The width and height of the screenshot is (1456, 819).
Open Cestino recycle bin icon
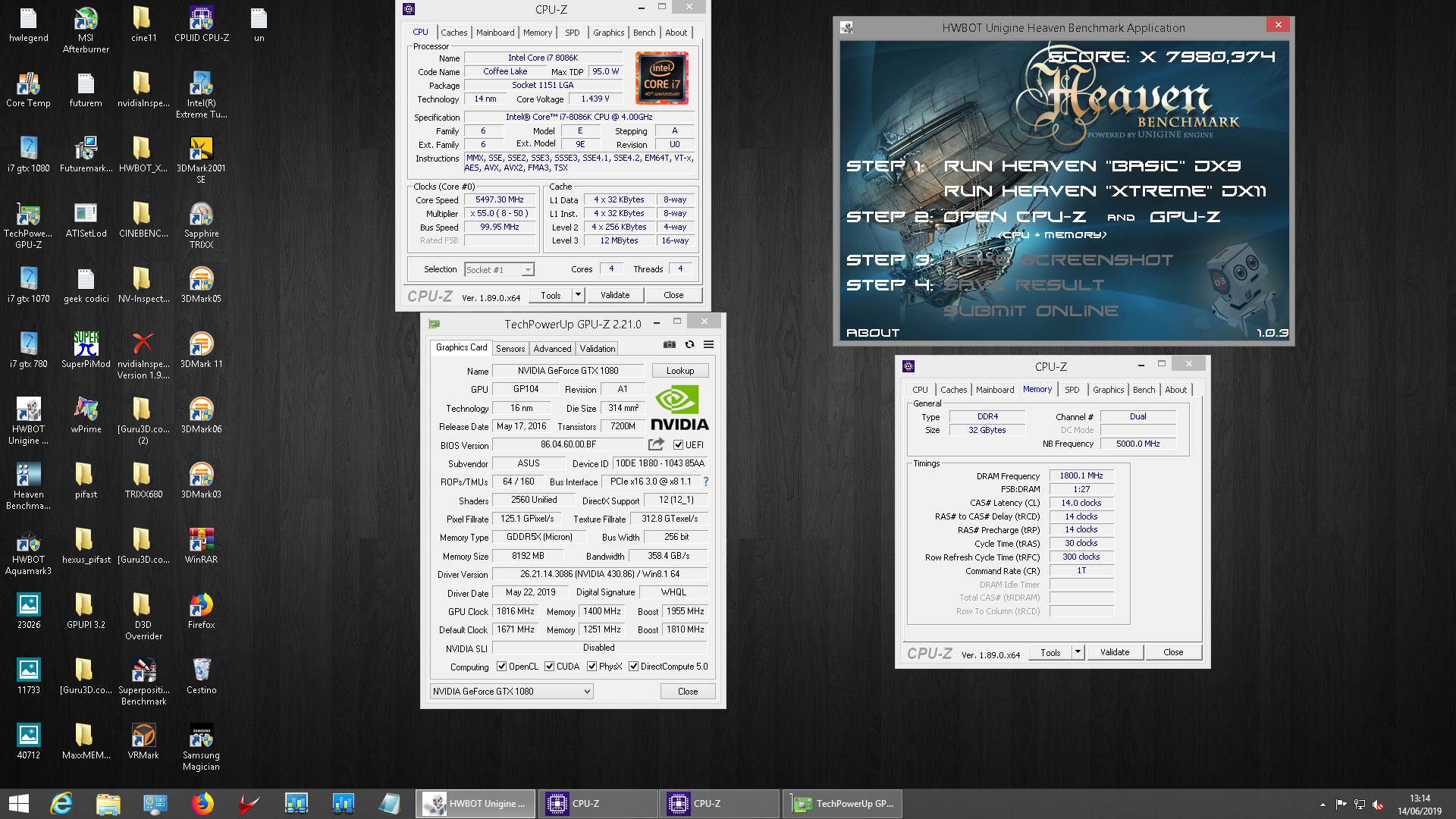pyautogui.click(x=201, y=676)
